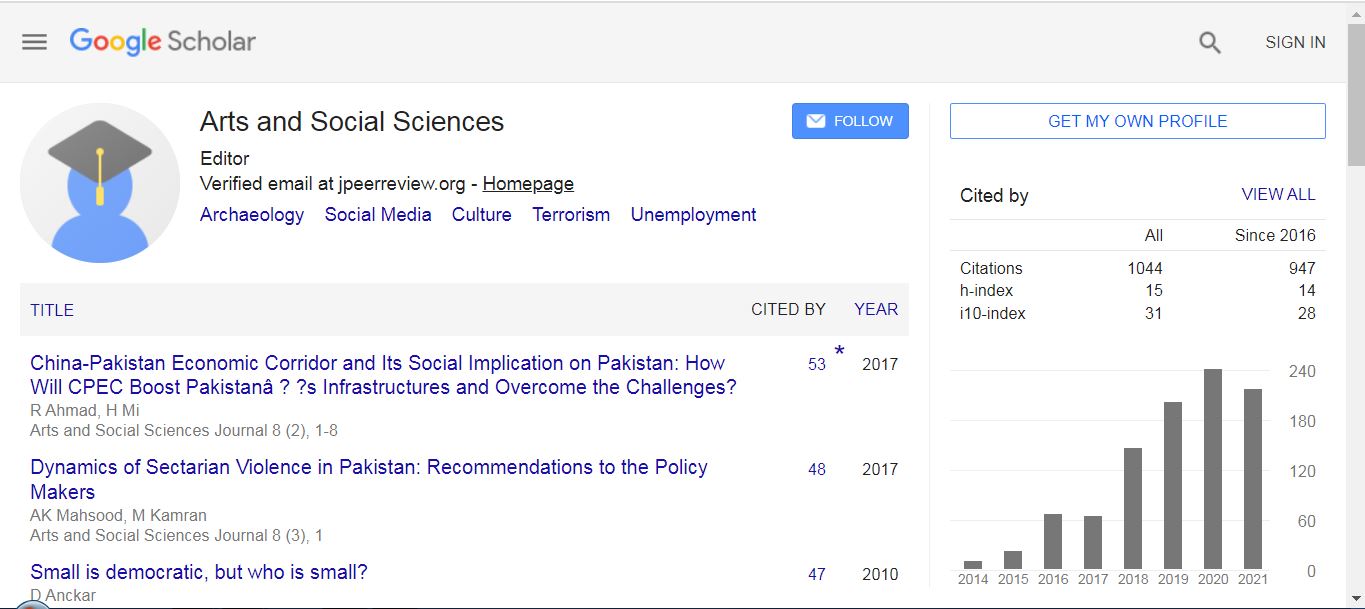
Task: Open the Homepage link
Action: (528, 184)
